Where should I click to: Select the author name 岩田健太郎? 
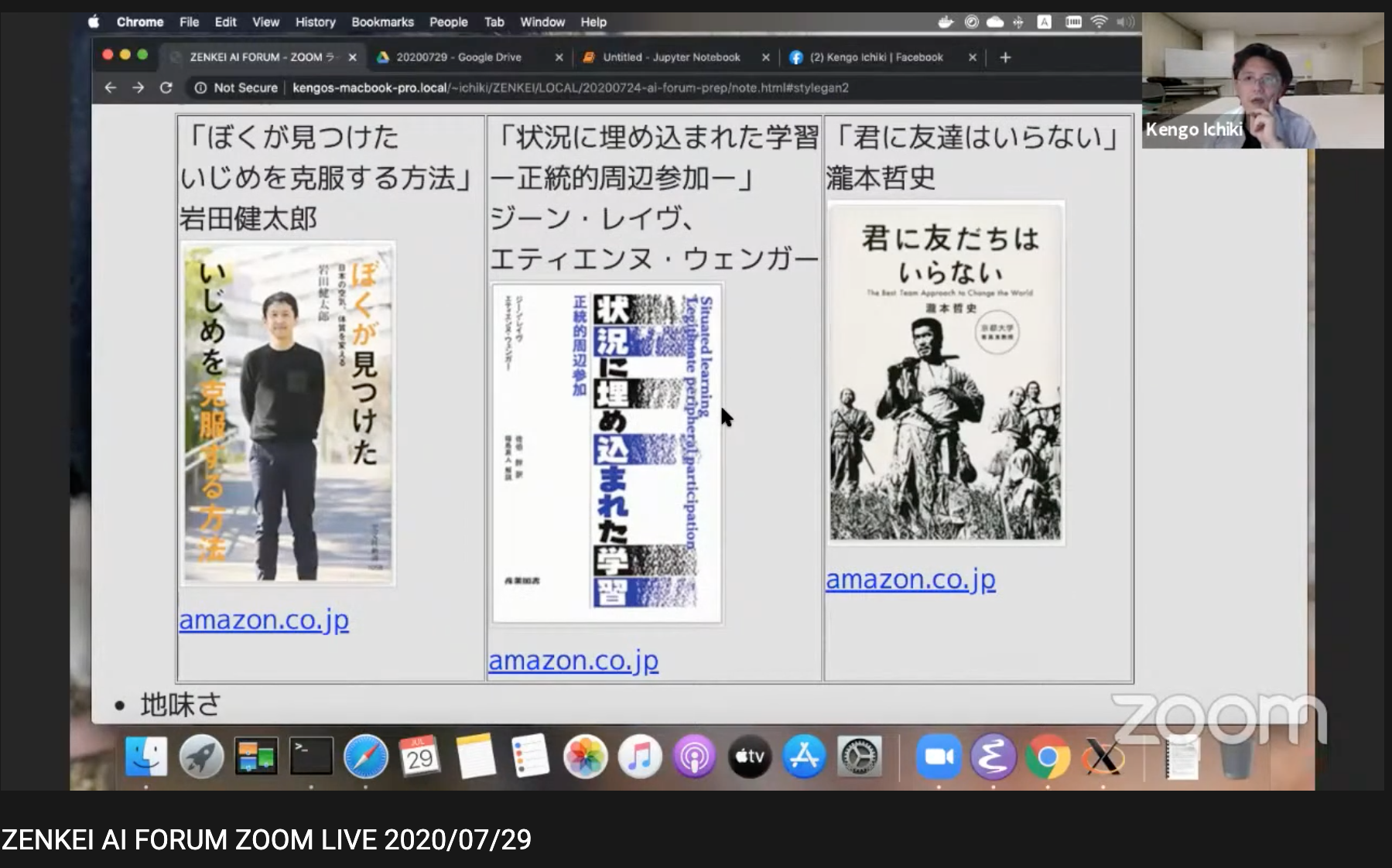[248, 219]
